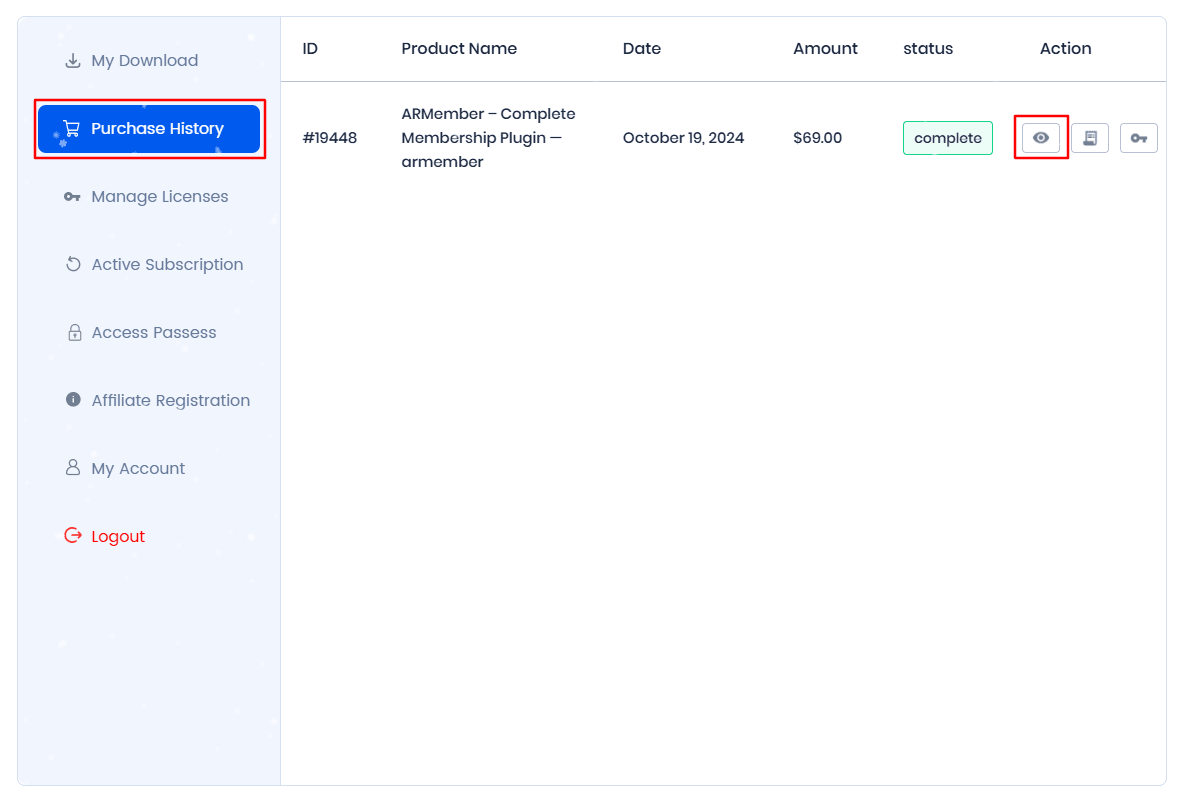The image size is (1182, 802).
Task: Click the padlock icon beside Access Passess
Action: point(75,332)
